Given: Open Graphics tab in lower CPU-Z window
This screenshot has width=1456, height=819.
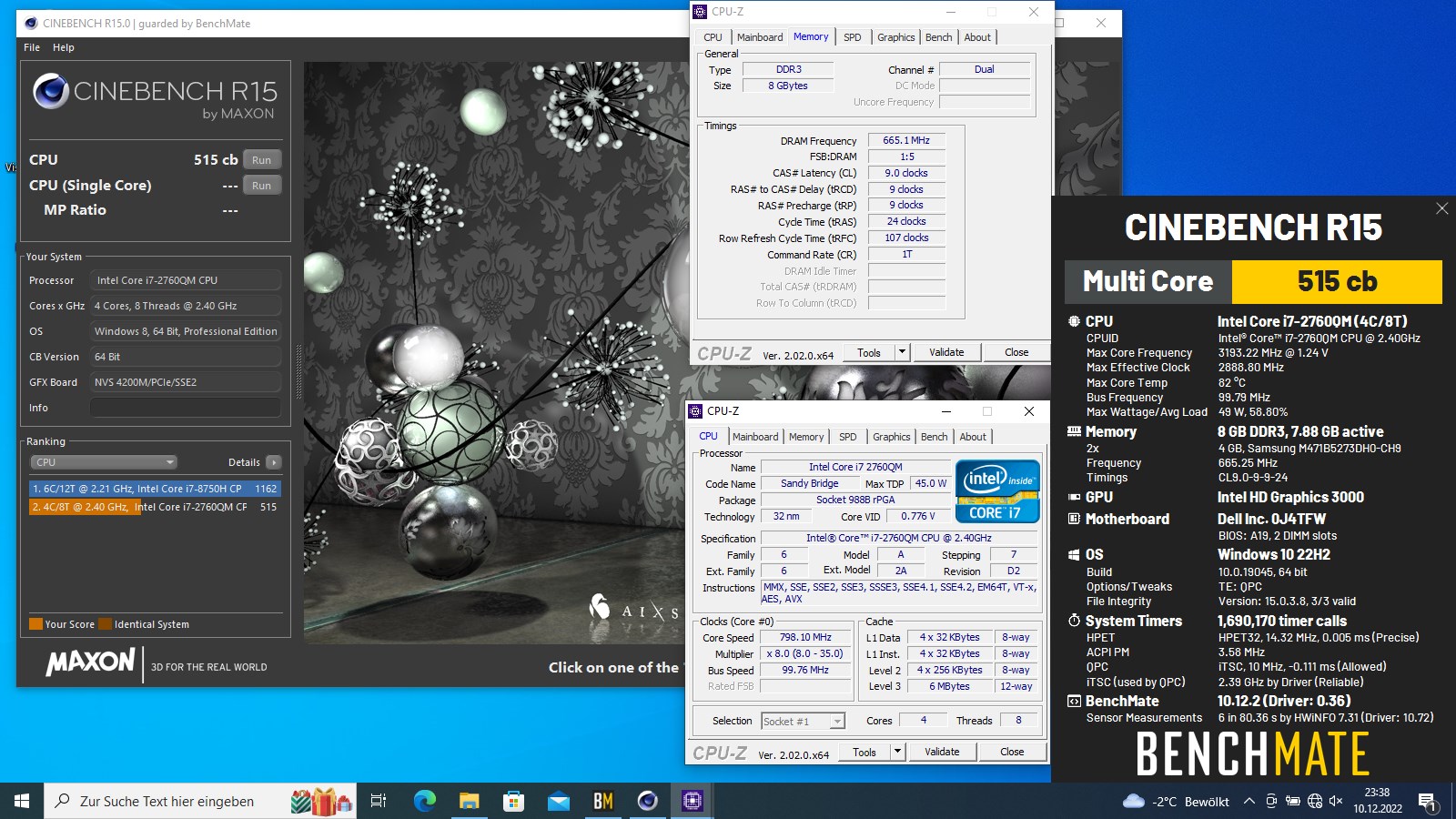Looking at the screenshot, I should tap(892, 437).
